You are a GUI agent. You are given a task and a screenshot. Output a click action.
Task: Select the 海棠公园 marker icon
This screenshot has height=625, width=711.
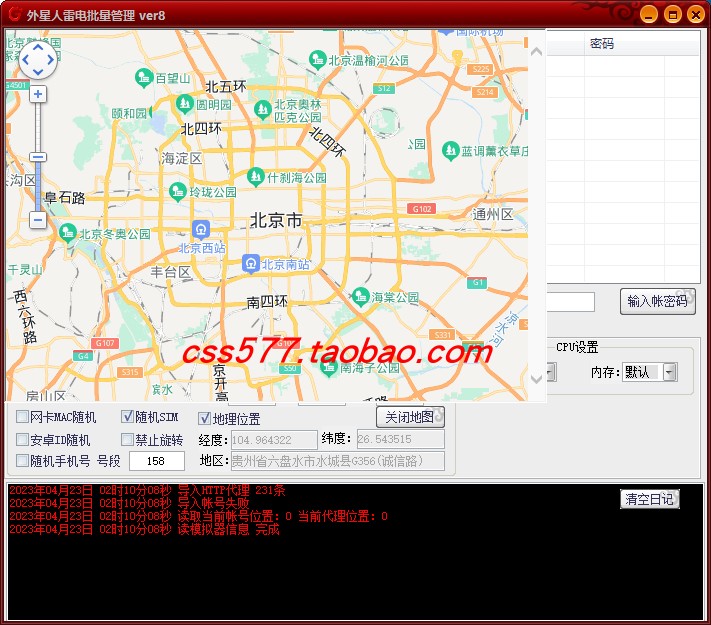(360, 296)
